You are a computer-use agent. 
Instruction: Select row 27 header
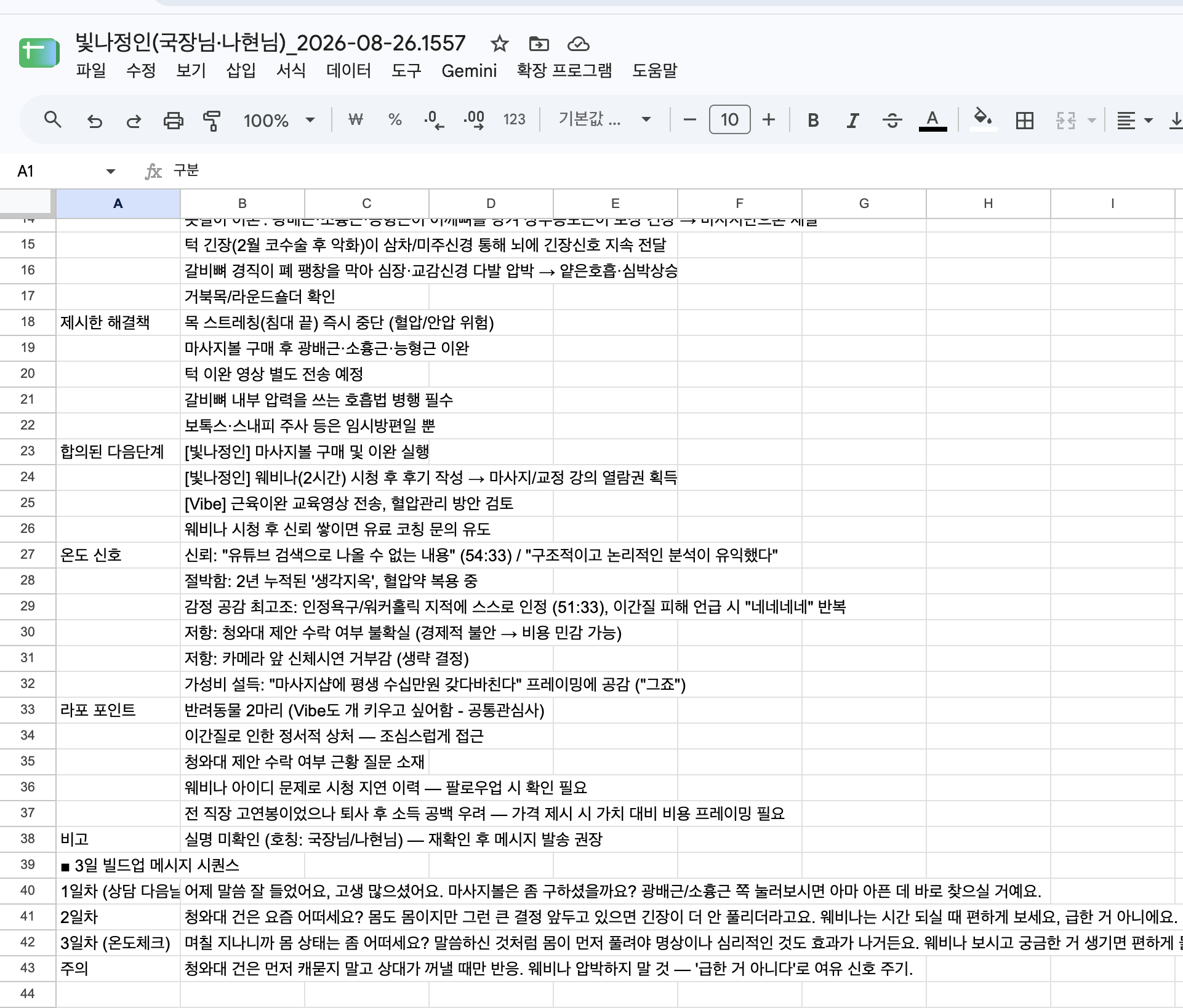click(28, 554)
